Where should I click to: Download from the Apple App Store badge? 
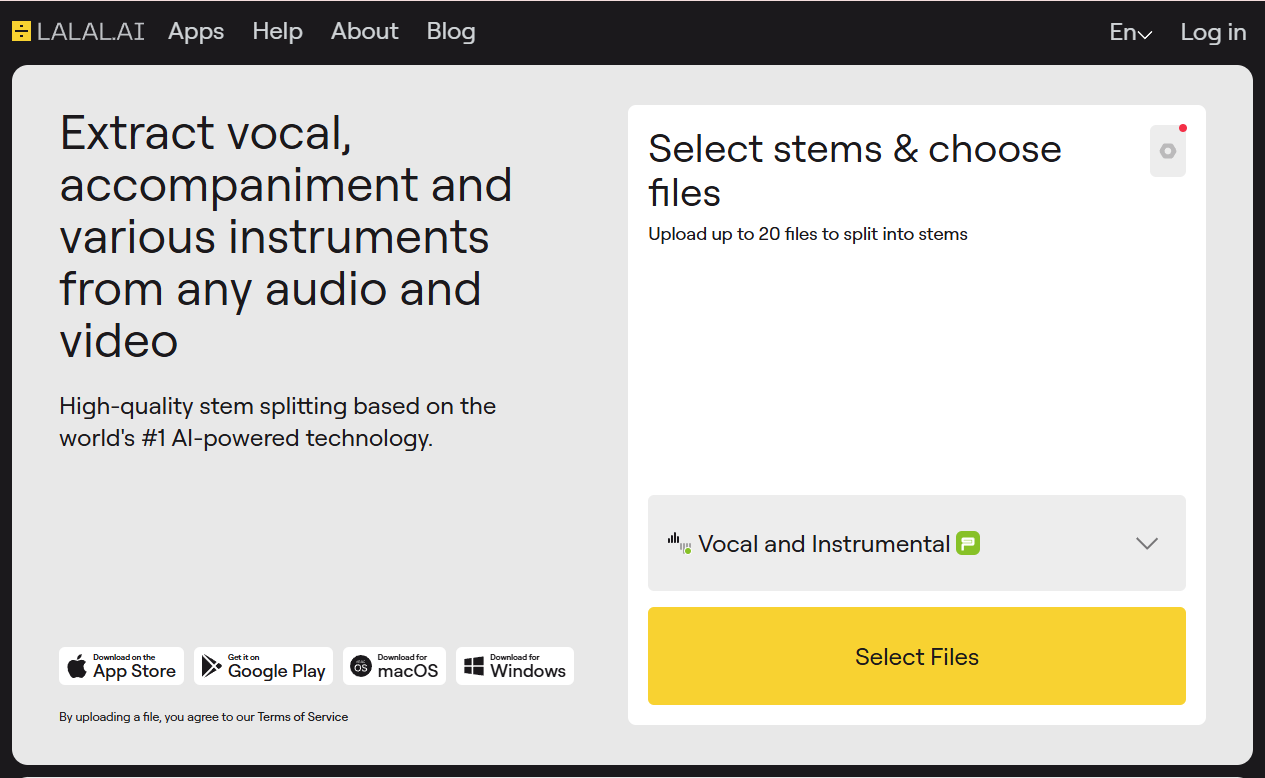point(121,666)
